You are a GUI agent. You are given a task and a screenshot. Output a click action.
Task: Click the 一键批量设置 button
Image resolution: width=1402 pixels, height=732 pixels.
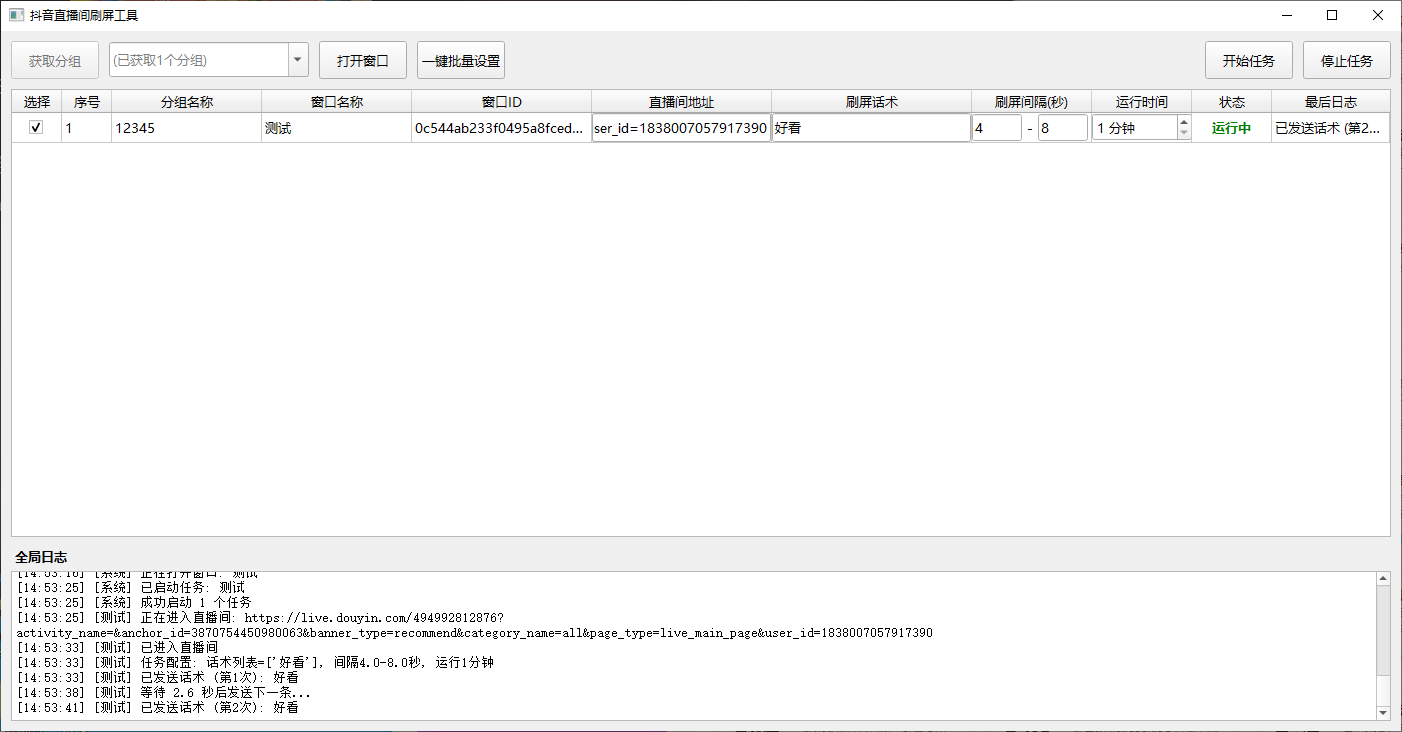[461, 60]
